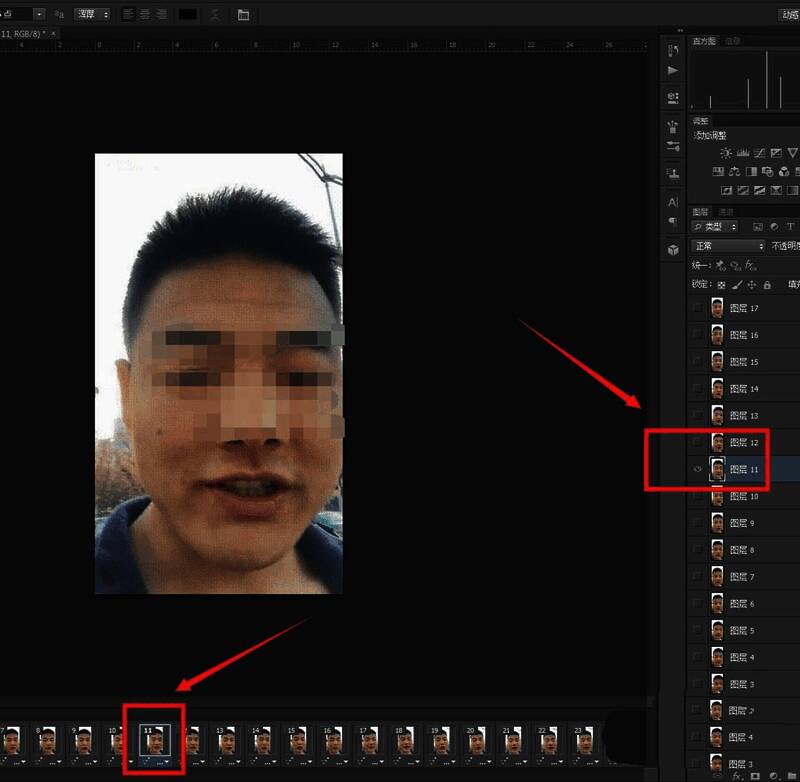Click the Brightness/Contrast adjustment icon

726,153
